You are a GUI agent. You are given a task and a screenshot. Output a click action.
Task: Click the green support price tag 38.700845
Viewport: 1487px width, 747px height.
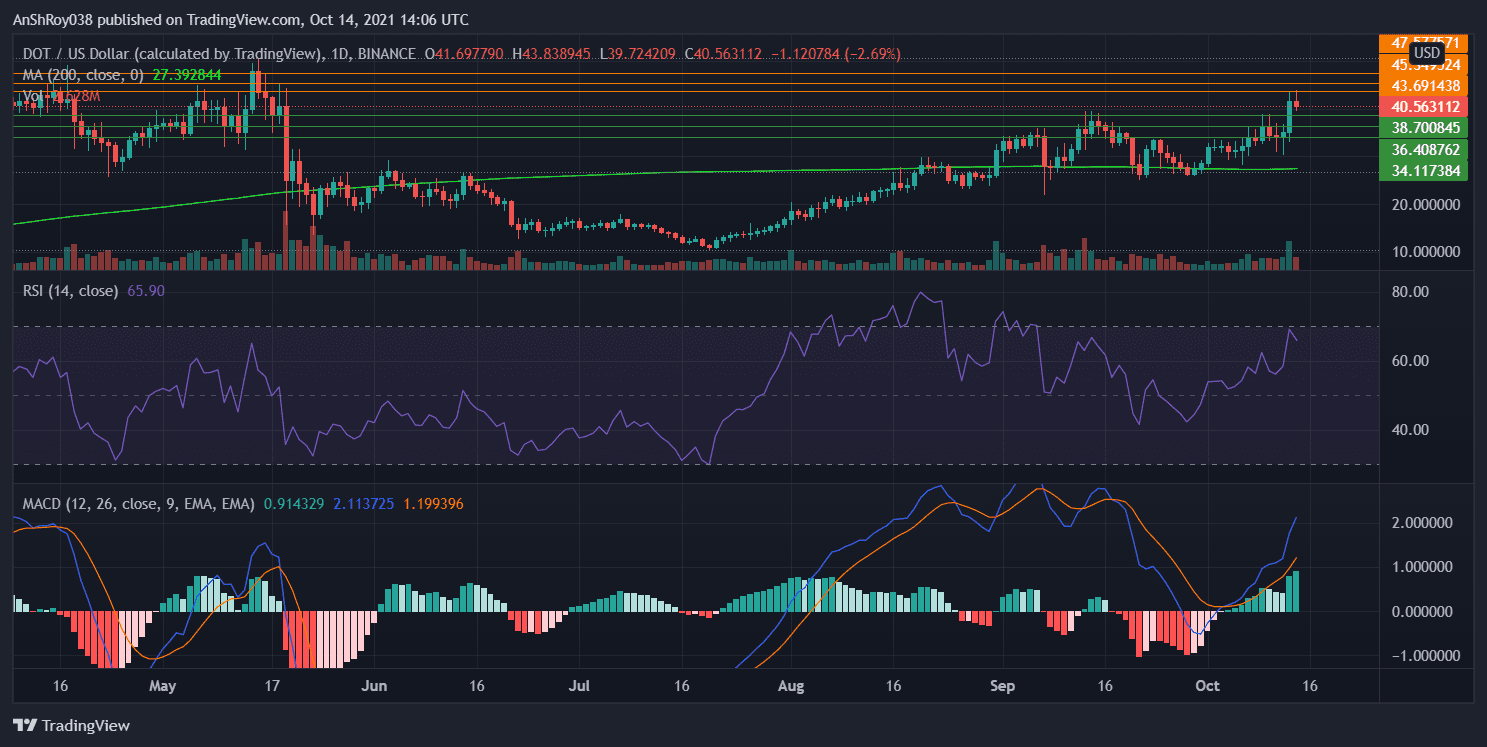pos(1424,128)
